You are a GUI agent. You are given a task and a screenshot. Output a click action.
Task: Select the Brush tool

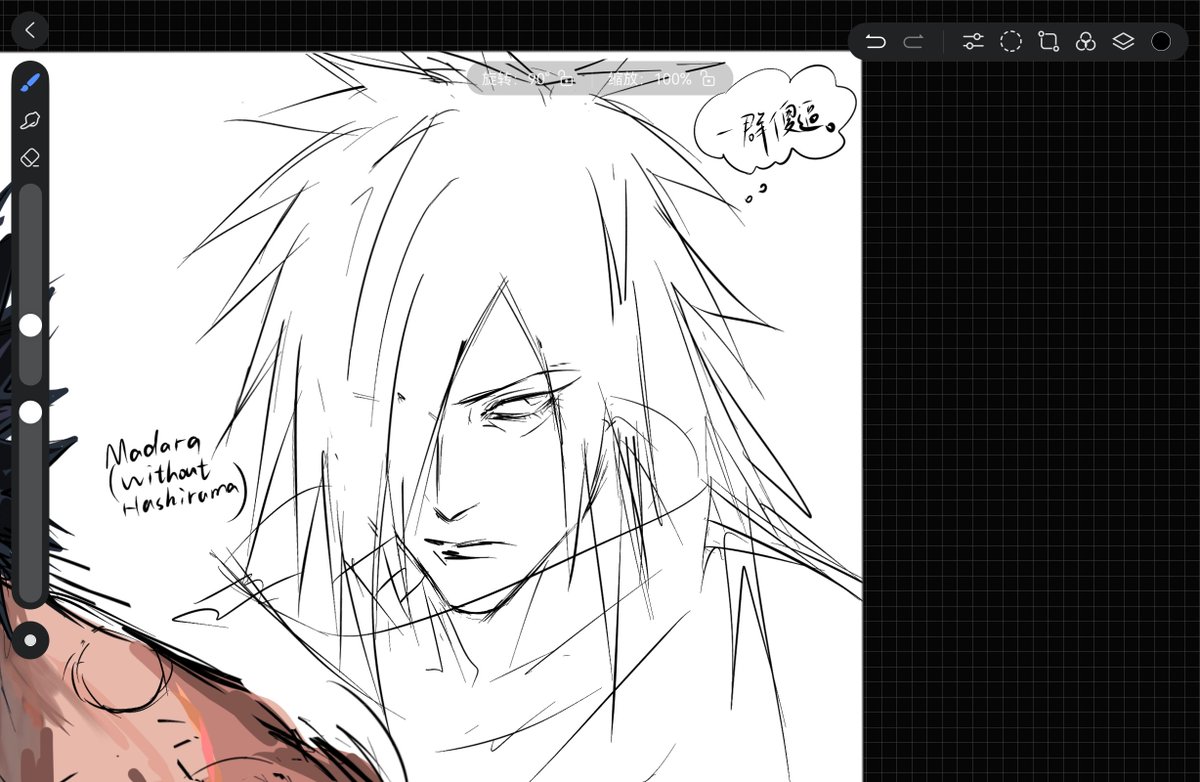click(30, 83)
